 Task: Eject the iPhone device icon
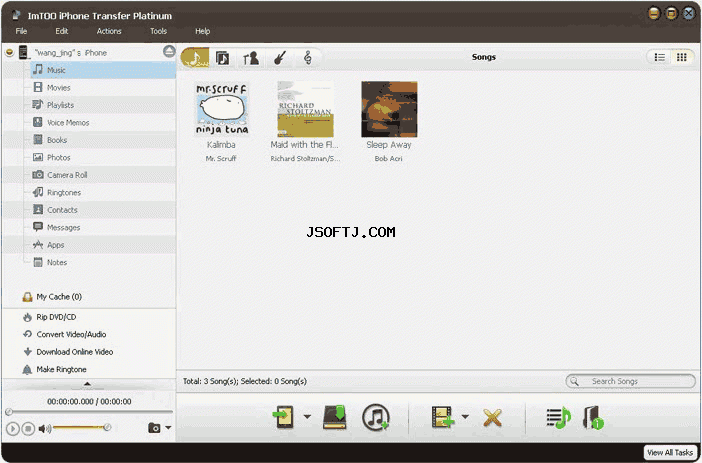[169, 51]
